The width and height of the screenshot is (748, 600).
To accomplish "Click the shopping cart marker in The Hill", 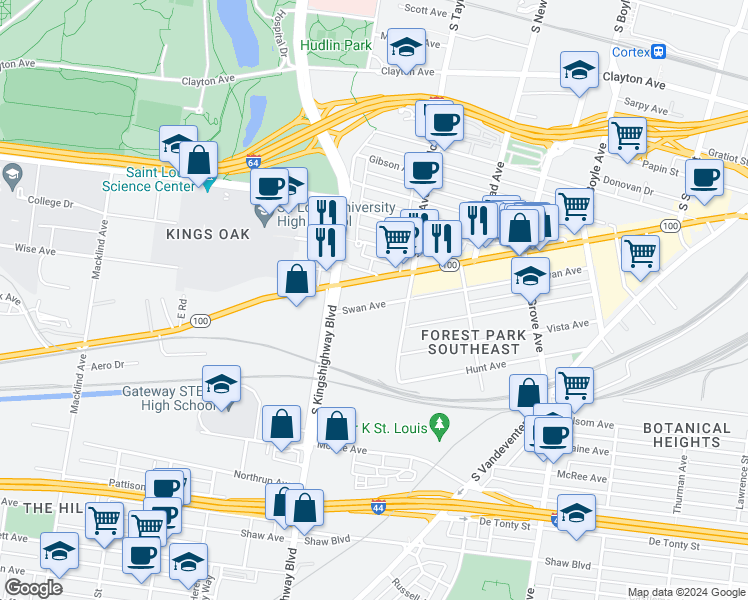I will [104, 521].
